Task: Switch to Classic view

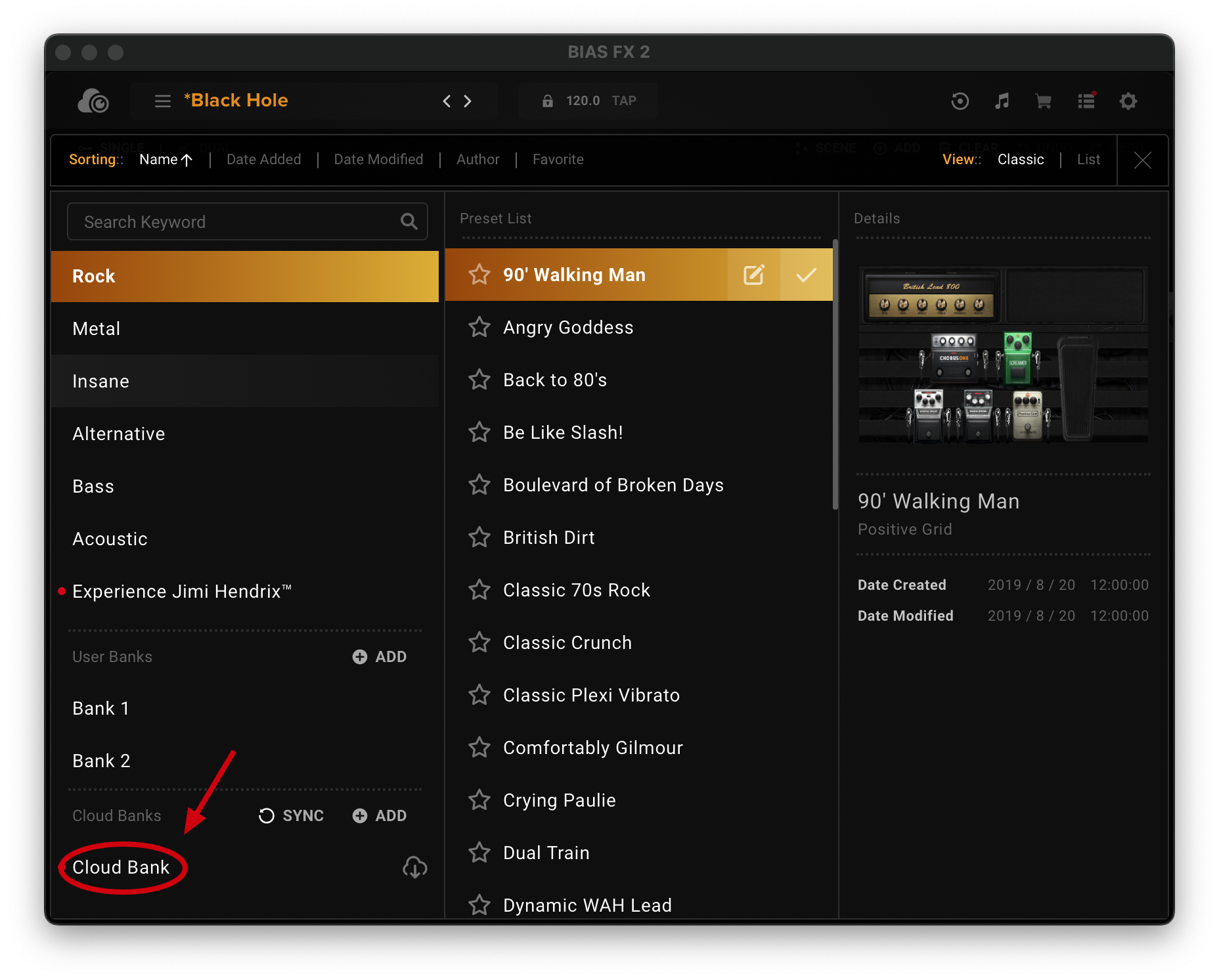Action: [x=1021, y=160]
